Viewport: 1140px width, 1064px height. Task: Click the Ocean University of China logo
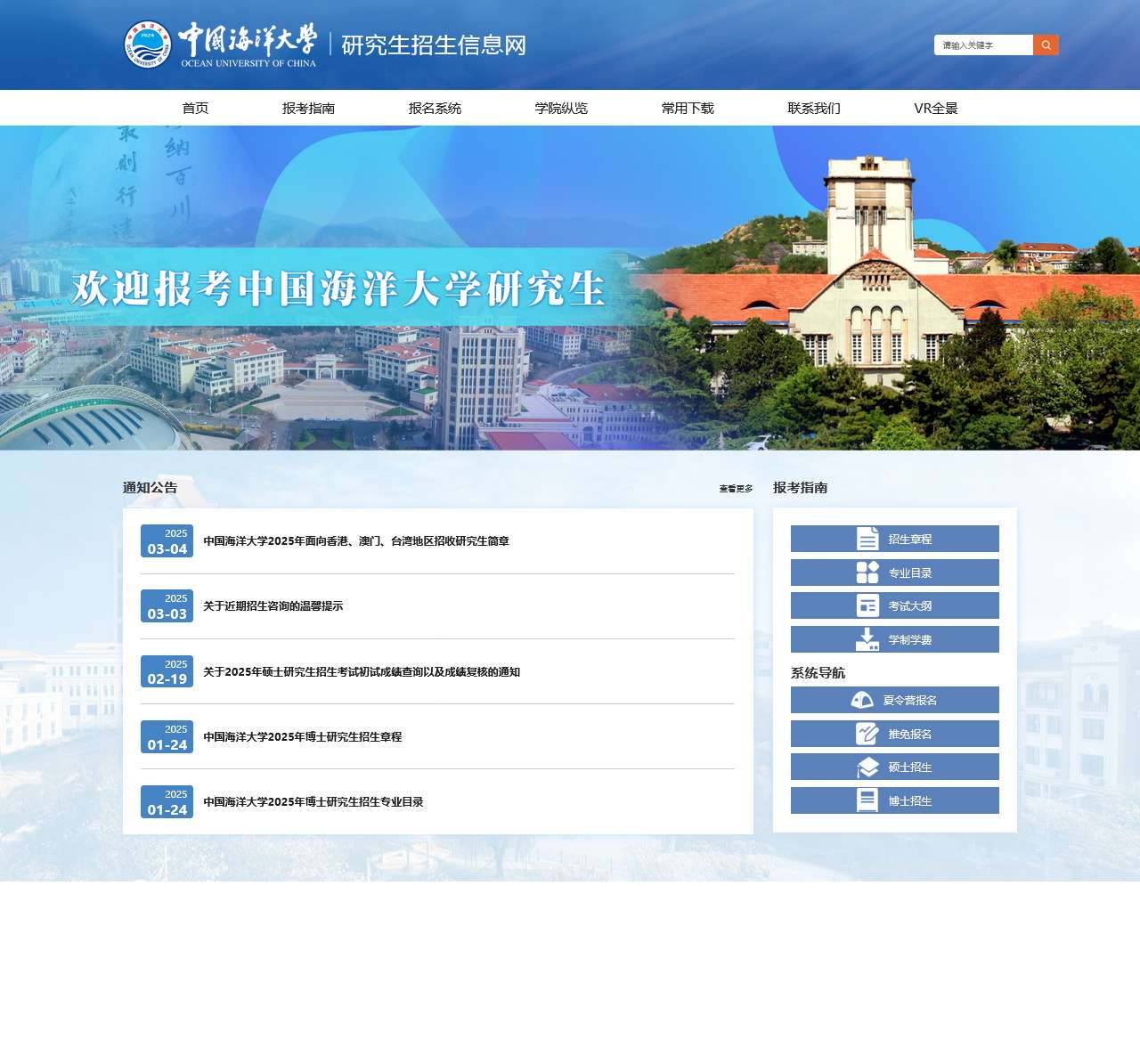tap(221, 45)
